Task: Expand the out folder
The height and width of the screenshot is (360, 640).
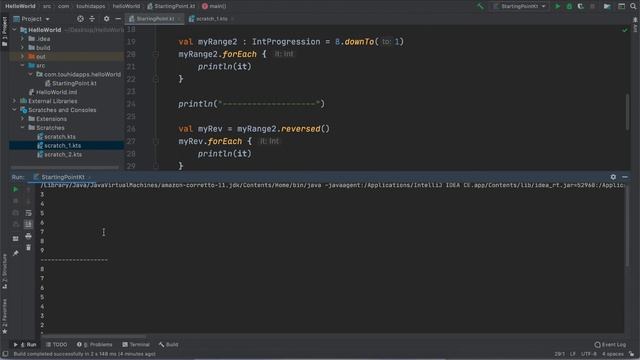Action: [x=23, y=57]
